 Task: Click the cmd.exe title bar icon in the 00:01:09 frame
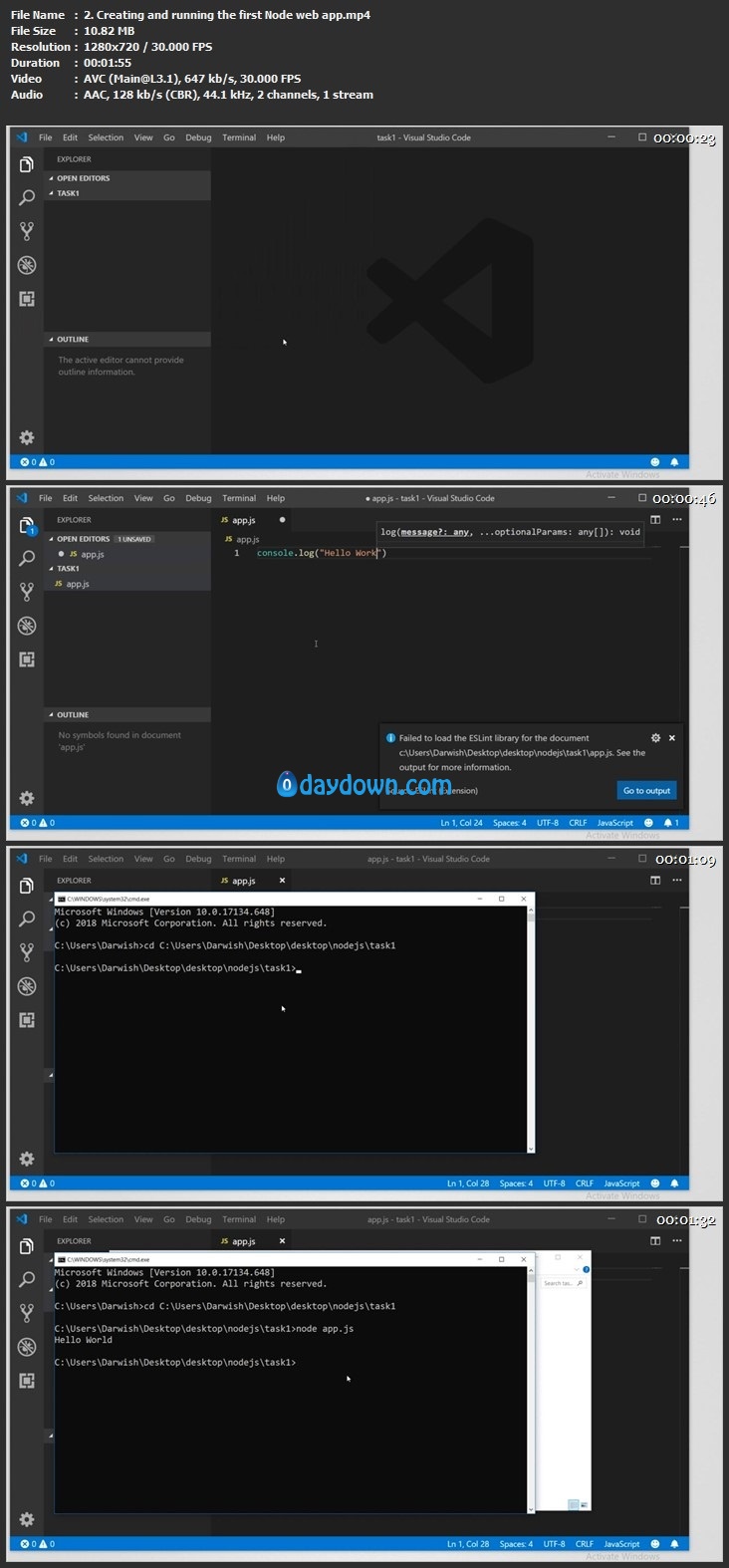pos(61,899)
